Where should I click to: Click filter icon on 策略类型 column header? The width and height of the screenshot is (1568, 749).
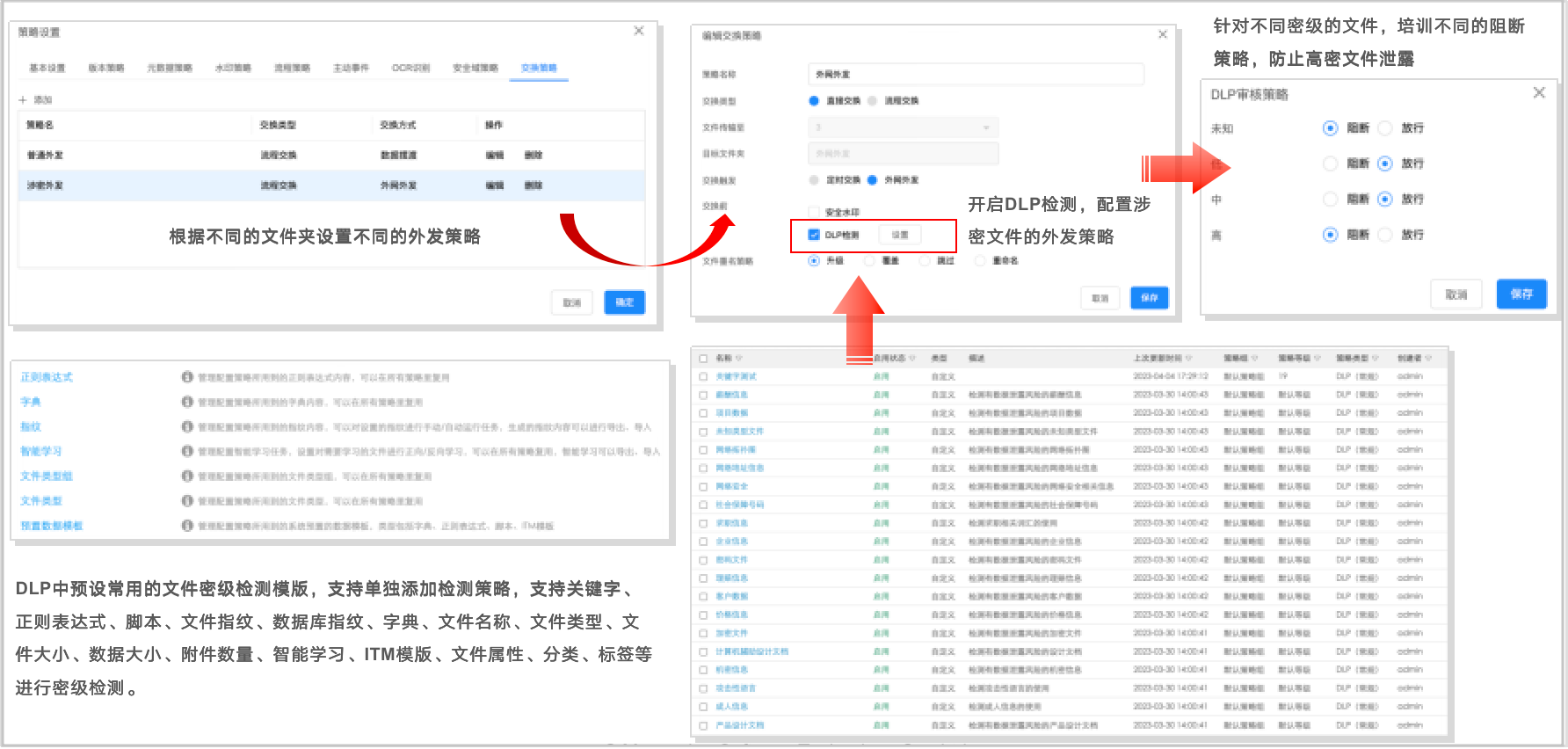click(1376, 359)
